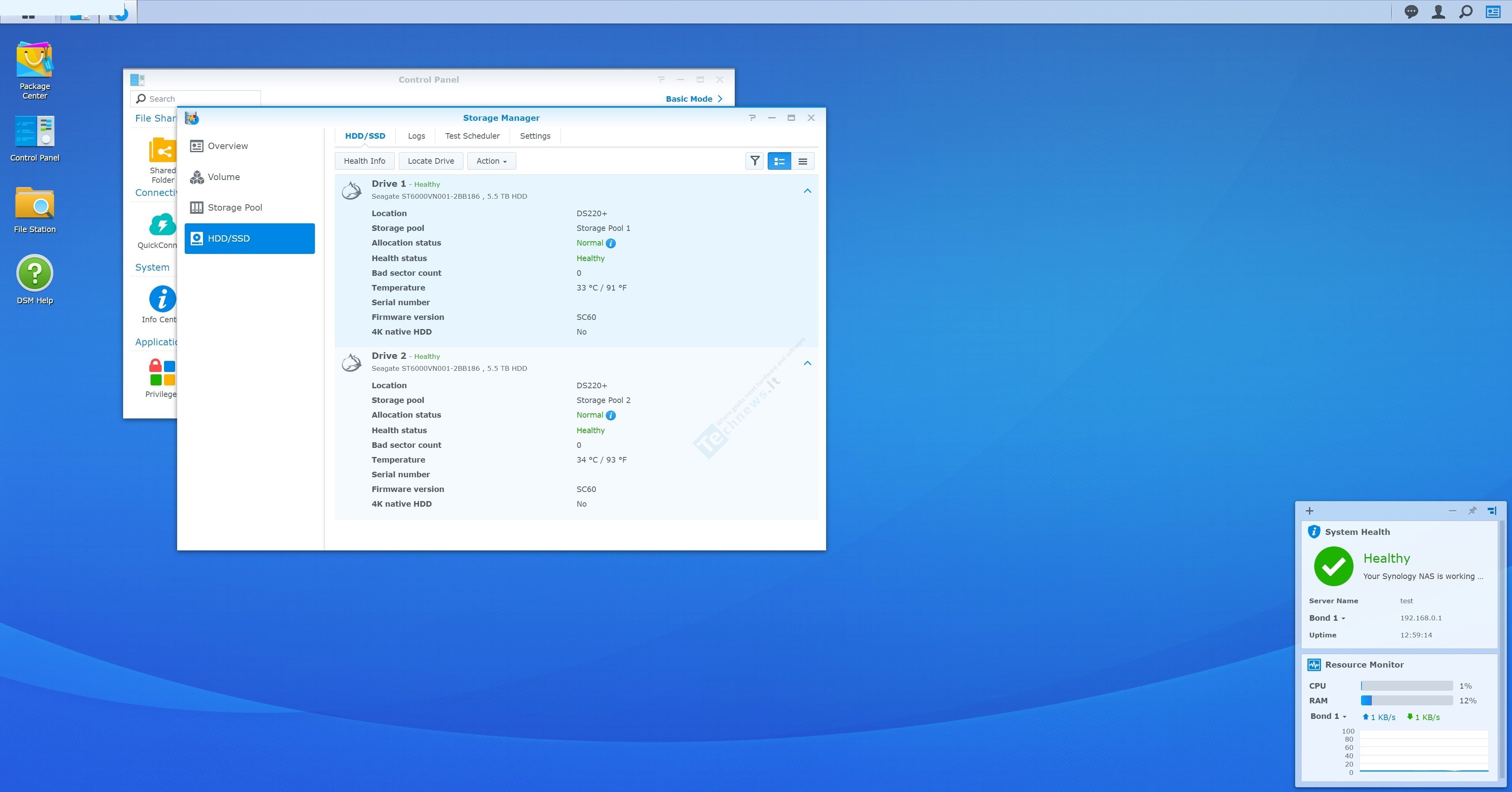Open the Bond 1 dropdown in Resource Monitor
Screen dimensions: 1512x792
[x=1328, y=716]
